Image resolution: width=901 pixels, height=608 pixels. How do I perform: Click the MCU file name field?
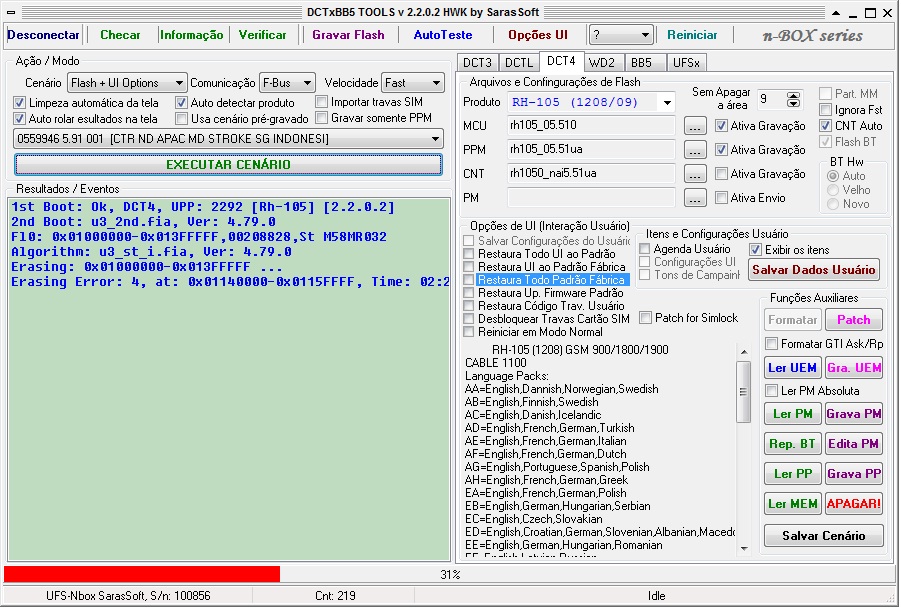(x=591, y=125)
